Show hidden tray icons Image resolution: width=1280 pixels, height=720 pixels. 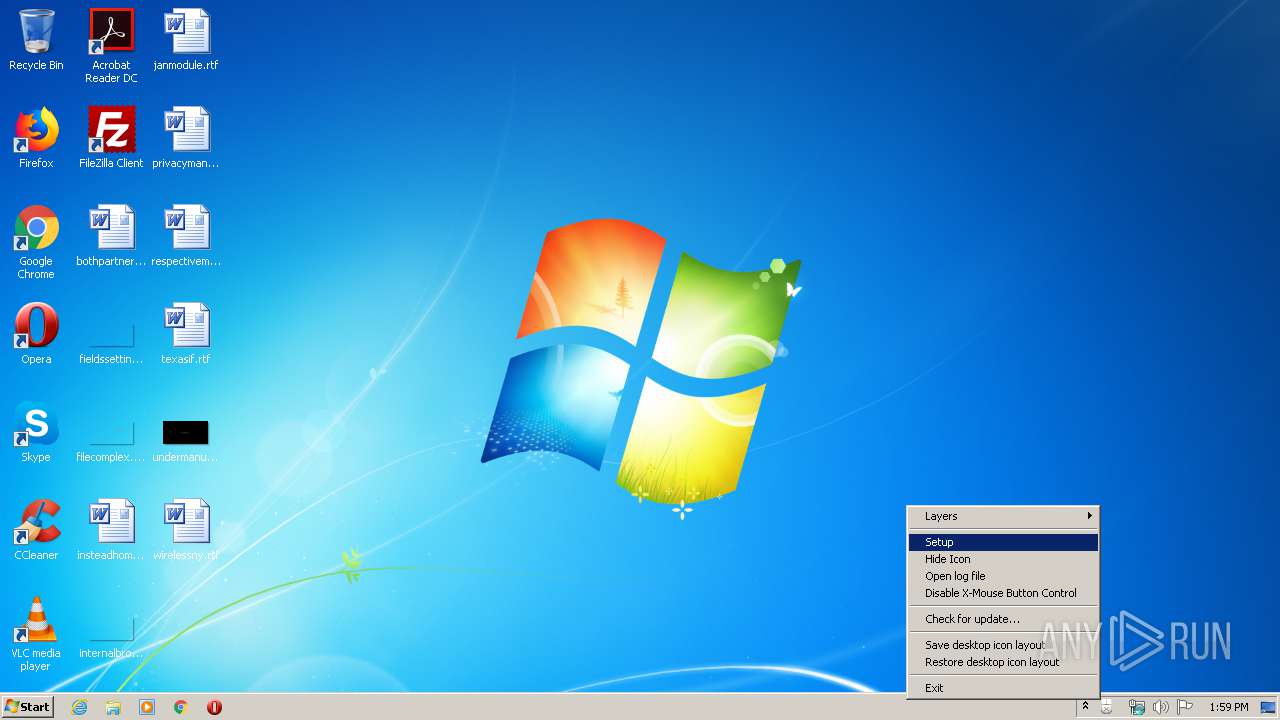point(1085,707)
